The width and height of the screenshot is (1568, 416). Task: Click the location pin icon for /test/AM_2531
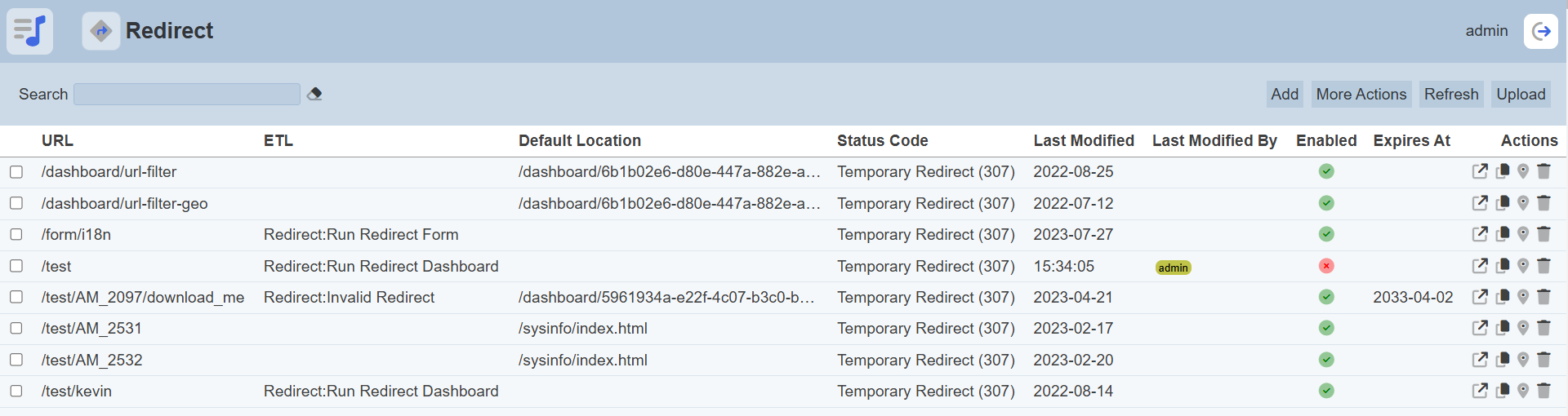[1523, 328]
